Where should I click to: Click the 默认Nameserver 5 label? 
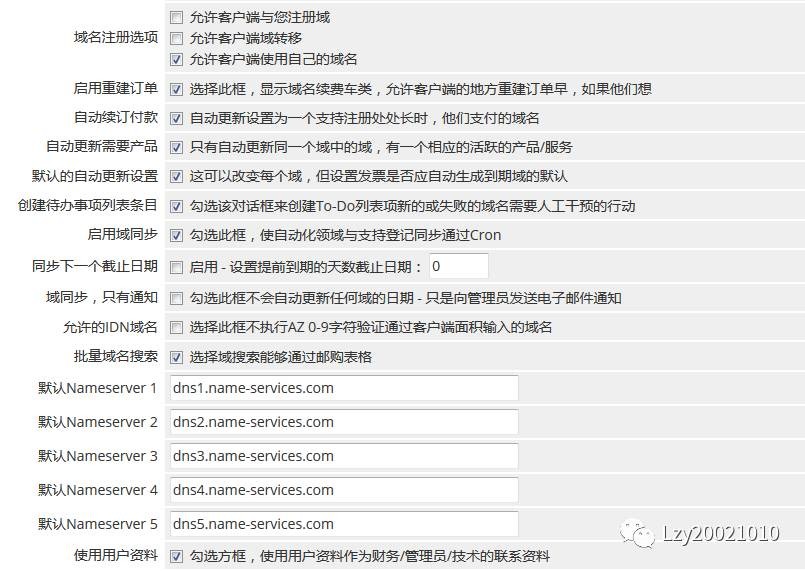[x=98, y=524]
